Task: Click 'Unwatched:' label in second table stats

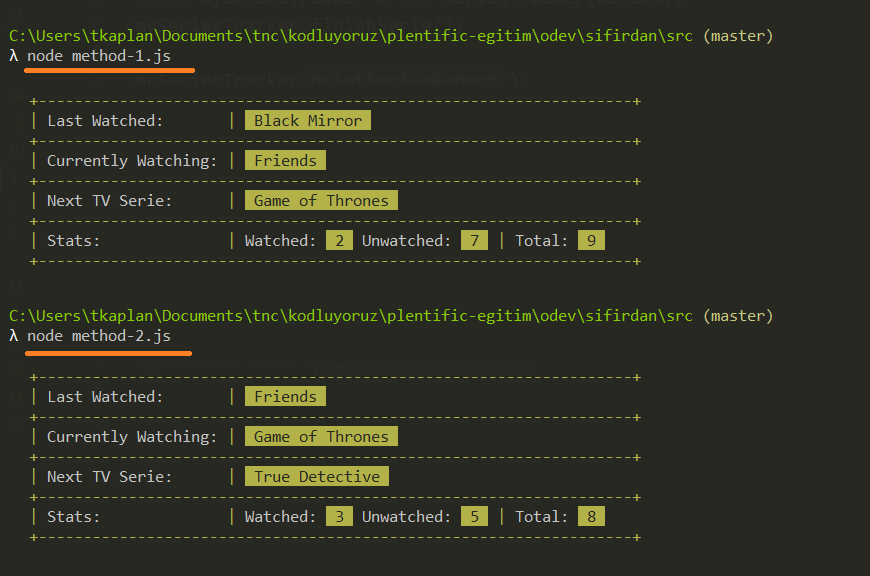Action: point(406,516)
